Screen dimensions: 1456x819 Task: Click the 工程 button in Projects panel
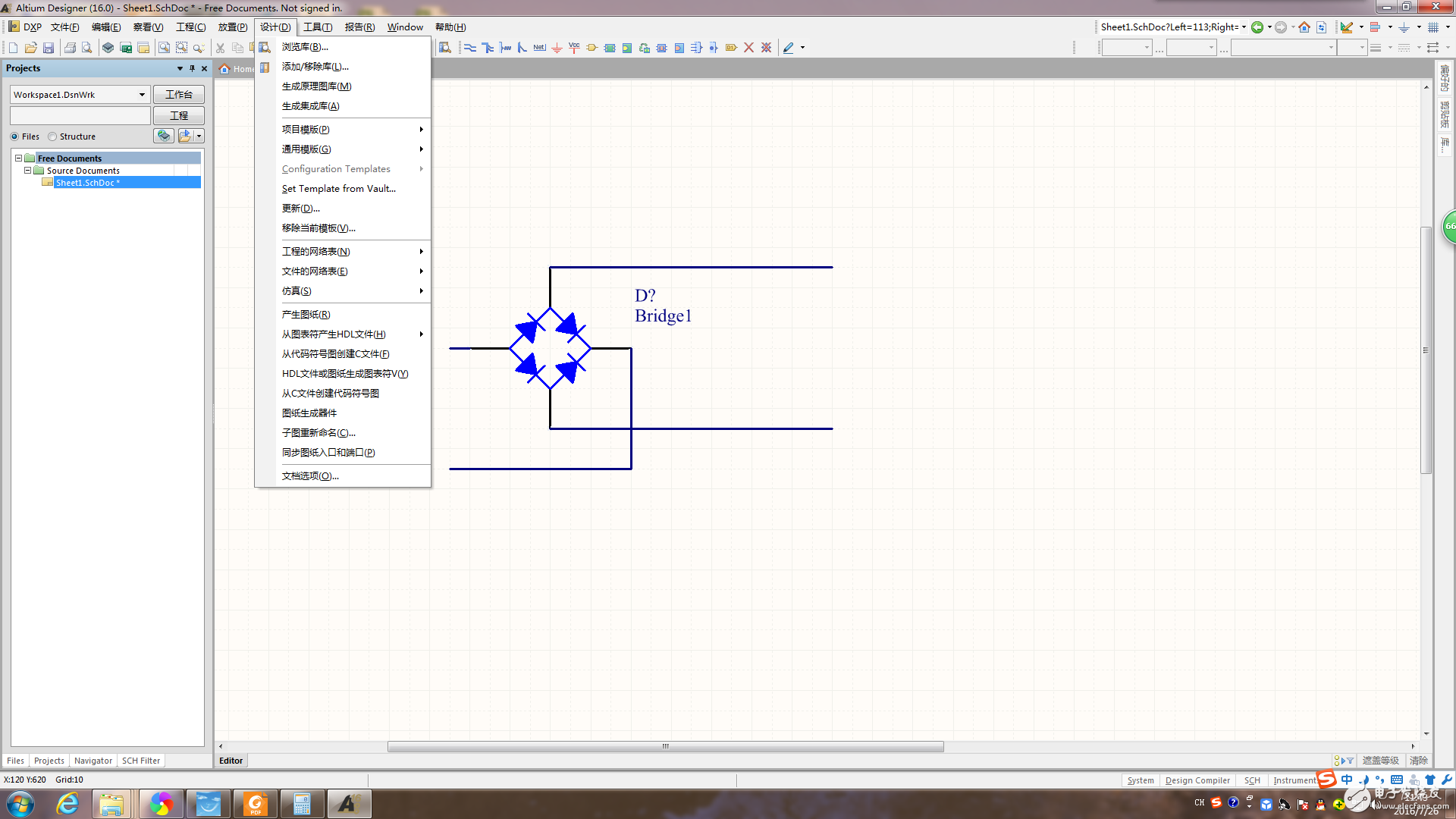click(179, 116)
